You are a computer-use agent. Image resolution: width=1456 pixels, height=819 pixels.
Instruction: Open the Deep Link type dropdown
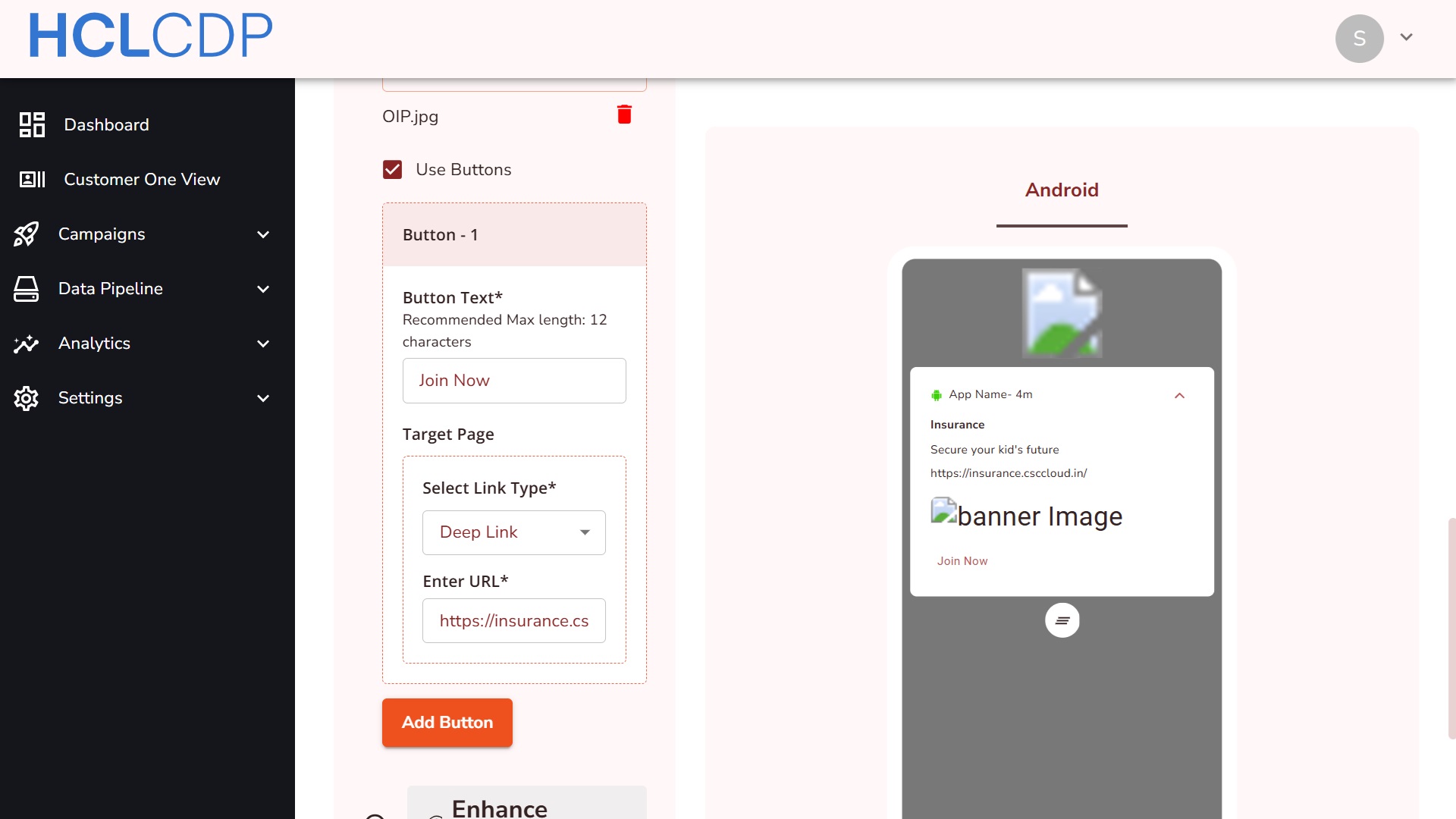click(x=513, y=532)
